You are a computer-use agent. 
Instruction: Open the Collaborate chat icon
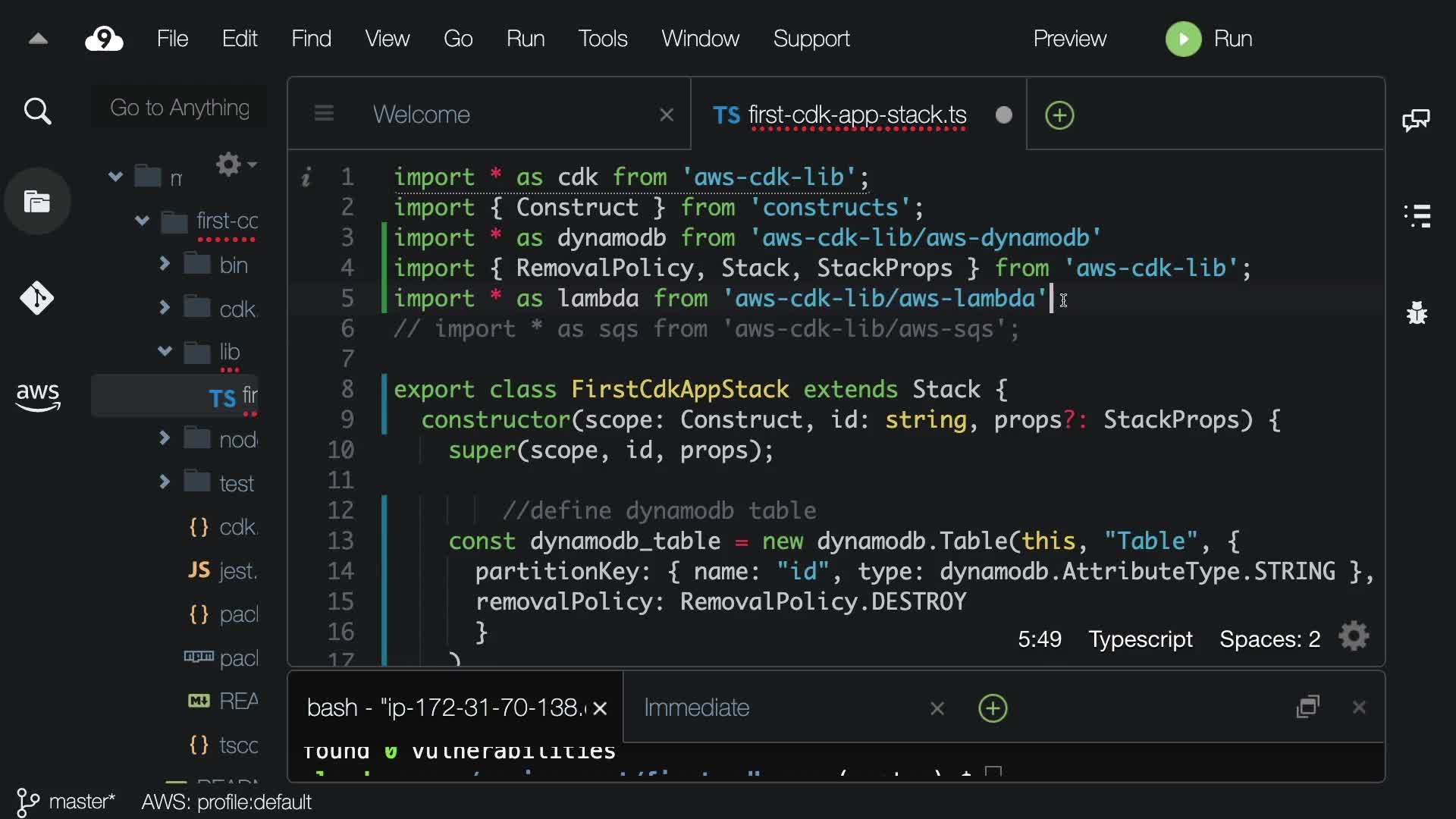point(1416,120)
